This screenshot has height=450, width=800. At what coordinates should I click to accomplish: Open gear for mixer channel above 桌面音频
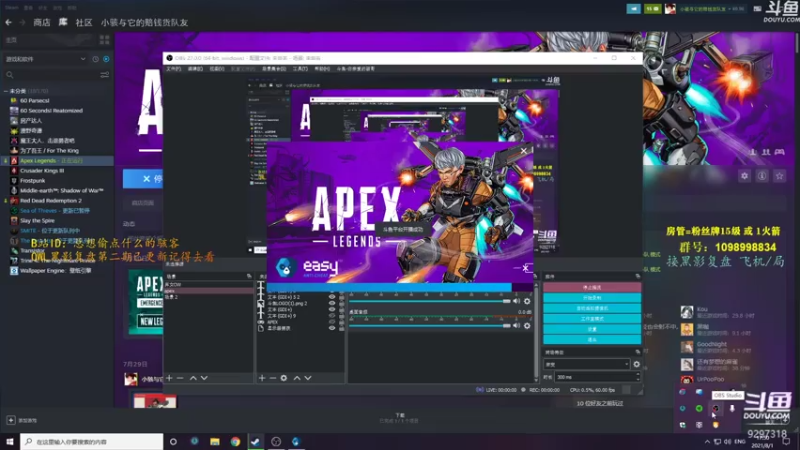[x=527, y=301]
